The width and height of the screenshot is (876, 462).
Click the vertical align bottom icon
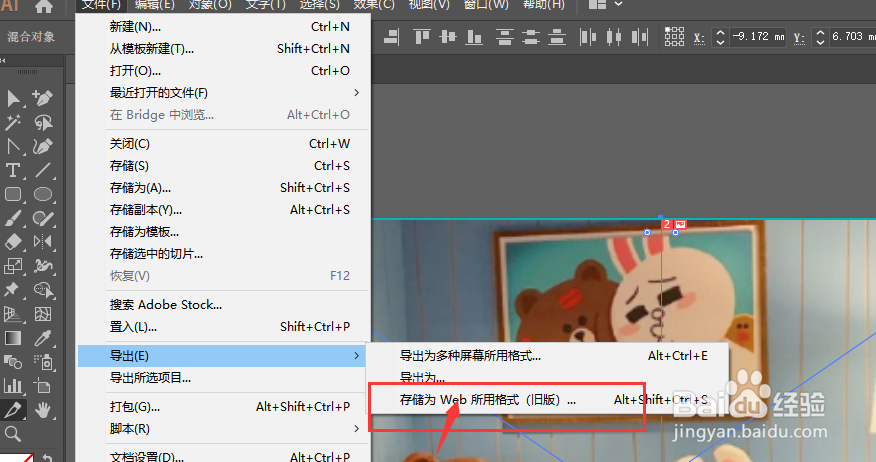click(474, 37)
